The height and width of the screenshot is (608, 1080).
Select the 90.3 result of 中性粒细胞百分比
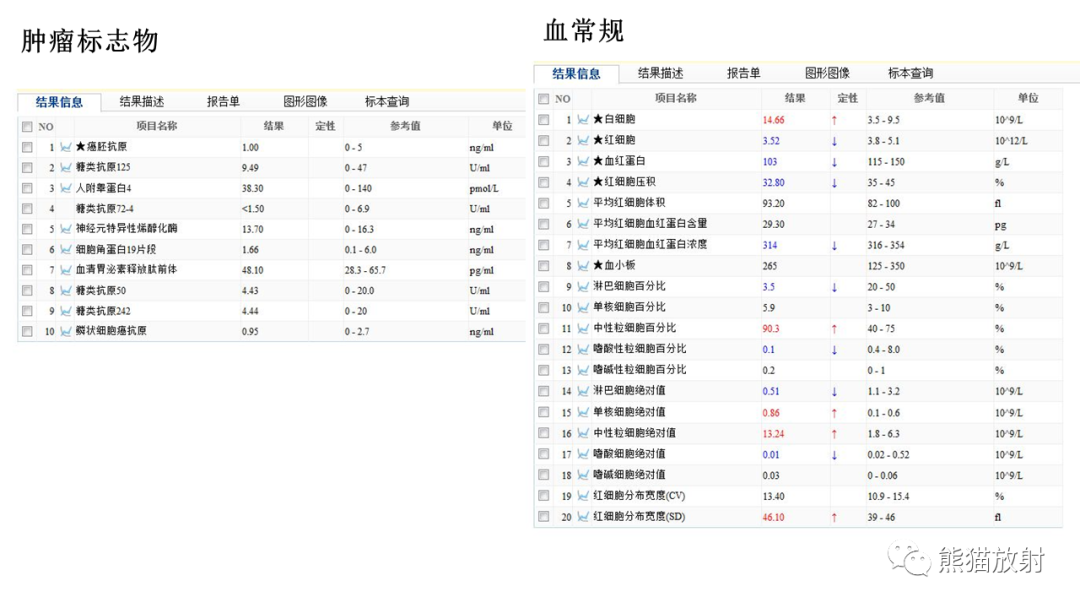tap(771, 328)
